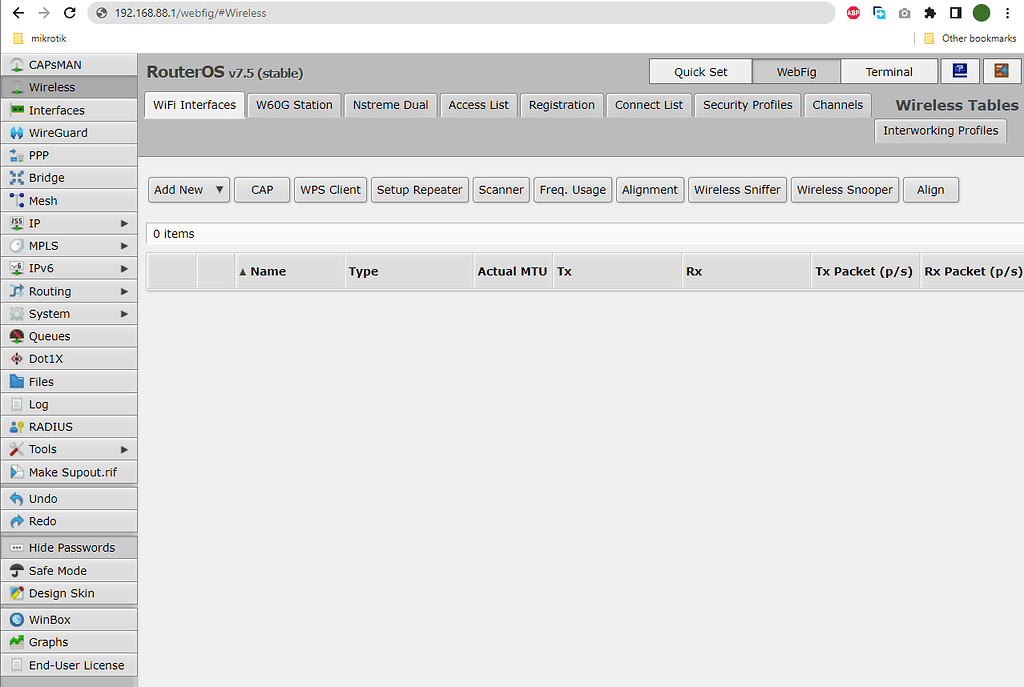This screenshot has width=1024, height=687.
Task: Sort table by Name column
Action: 289,271
